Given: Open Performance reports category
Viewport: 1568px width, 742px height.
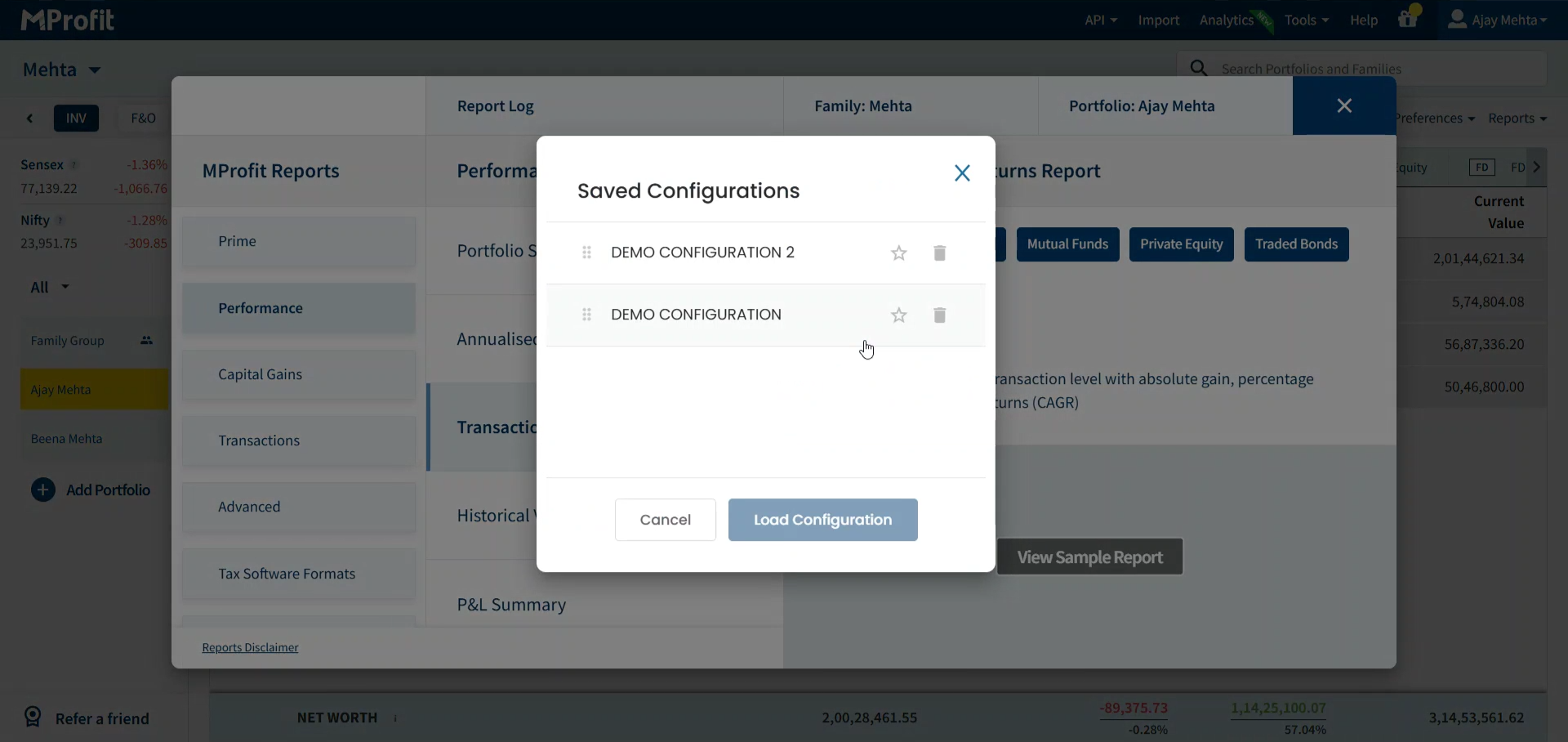Looking at the screenshot, I should 299,308.
